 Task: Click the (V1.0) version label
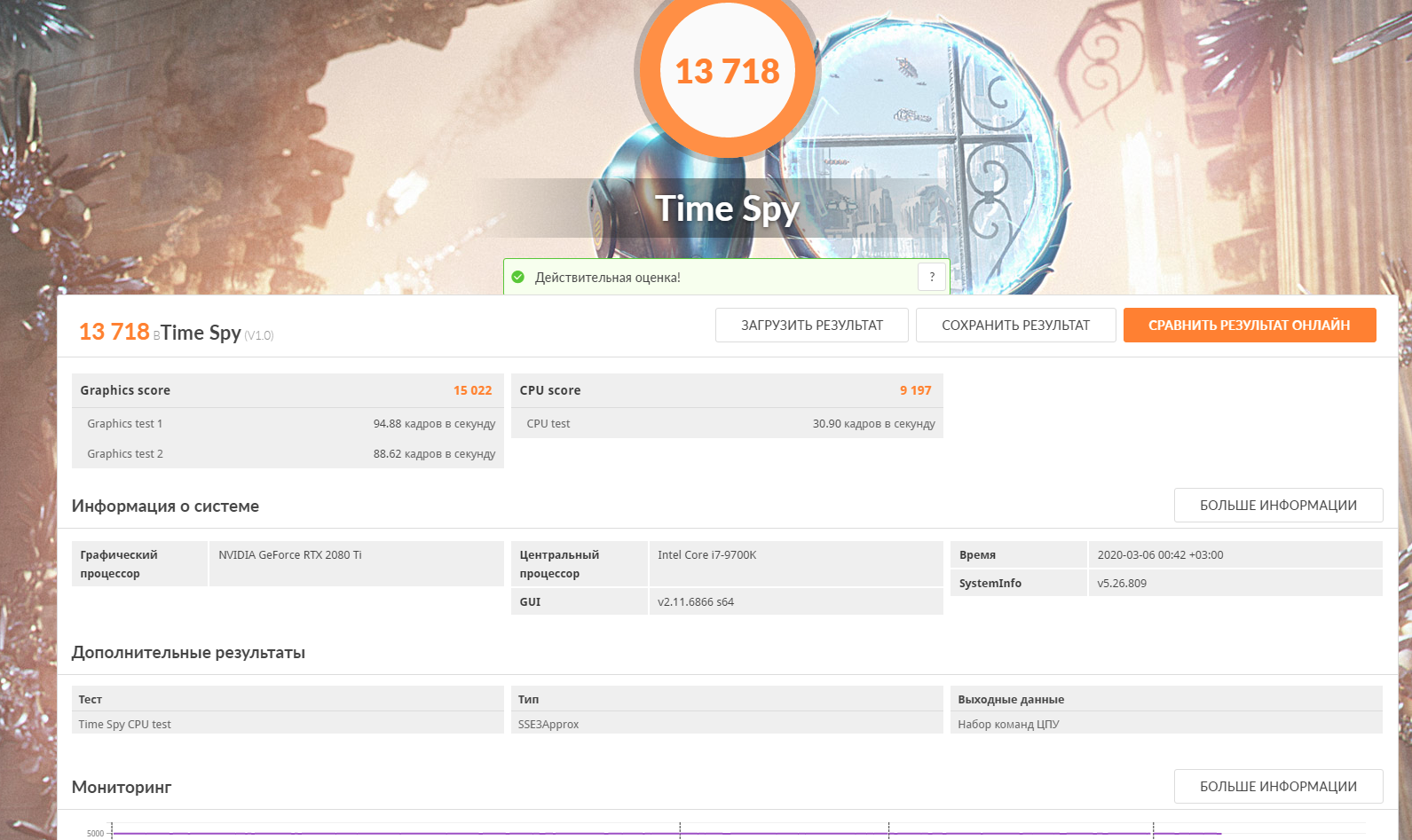tap(259, 335)
